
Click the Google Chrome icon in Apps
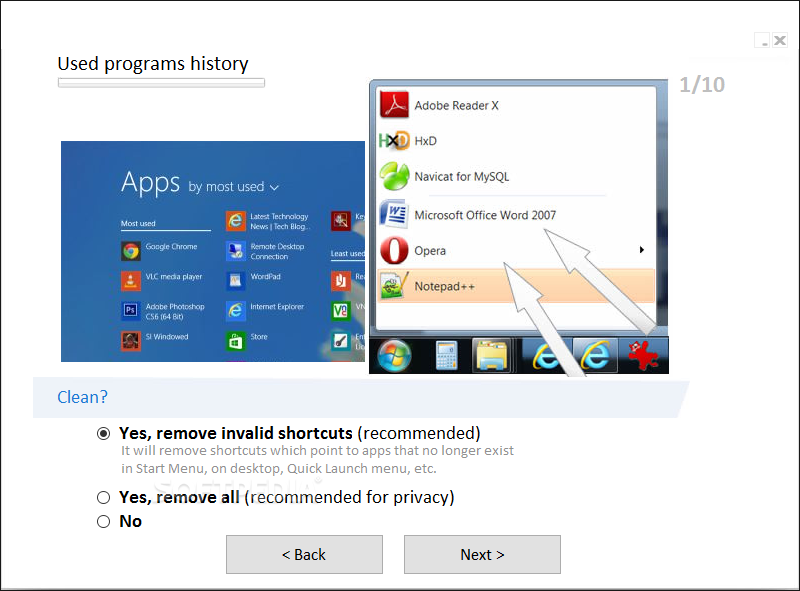(131, 251)
